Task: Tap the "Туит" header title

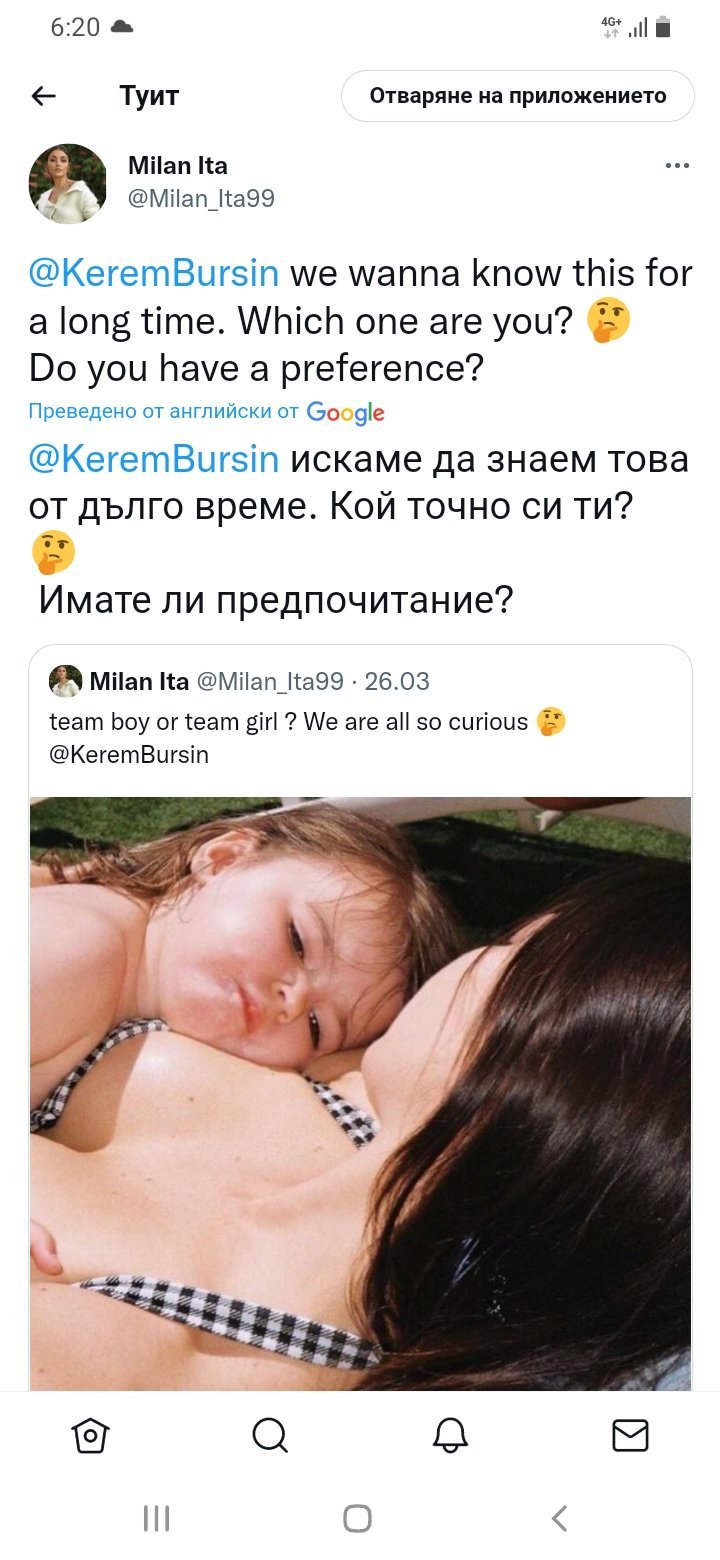Action: coord(149,96)
